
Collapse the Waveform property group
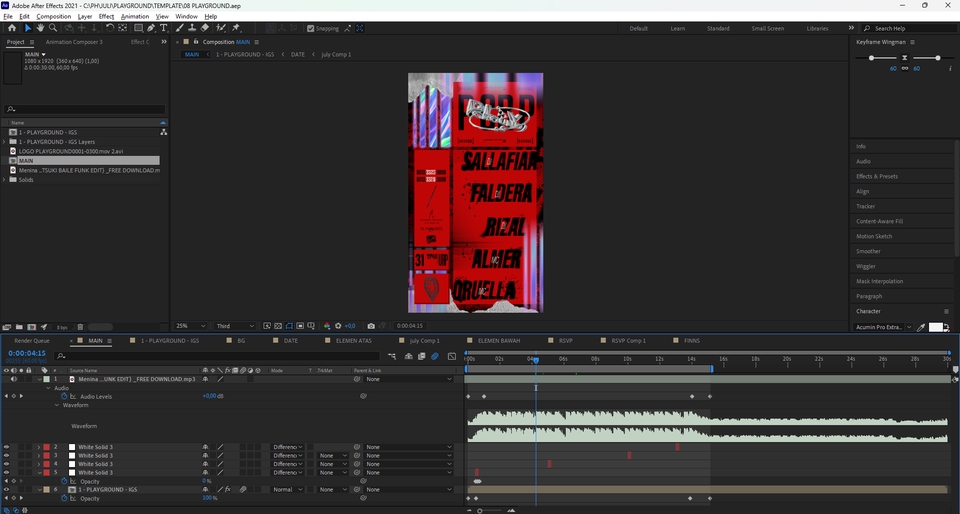click(57, 405)
